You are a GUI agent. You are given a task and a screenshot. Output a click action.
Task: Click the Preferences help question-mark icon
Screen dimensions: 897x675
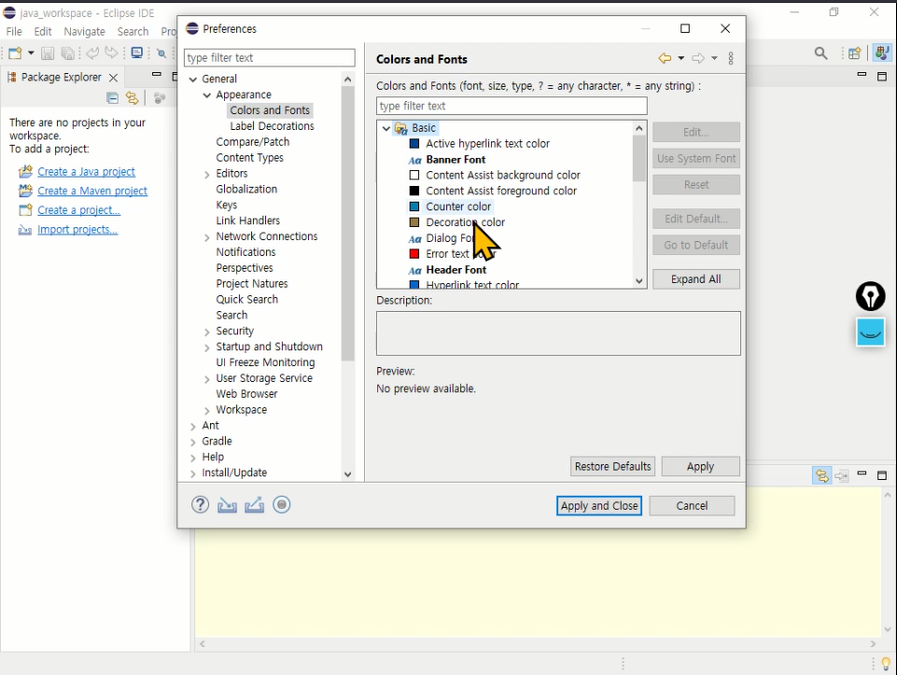[200, 505]
